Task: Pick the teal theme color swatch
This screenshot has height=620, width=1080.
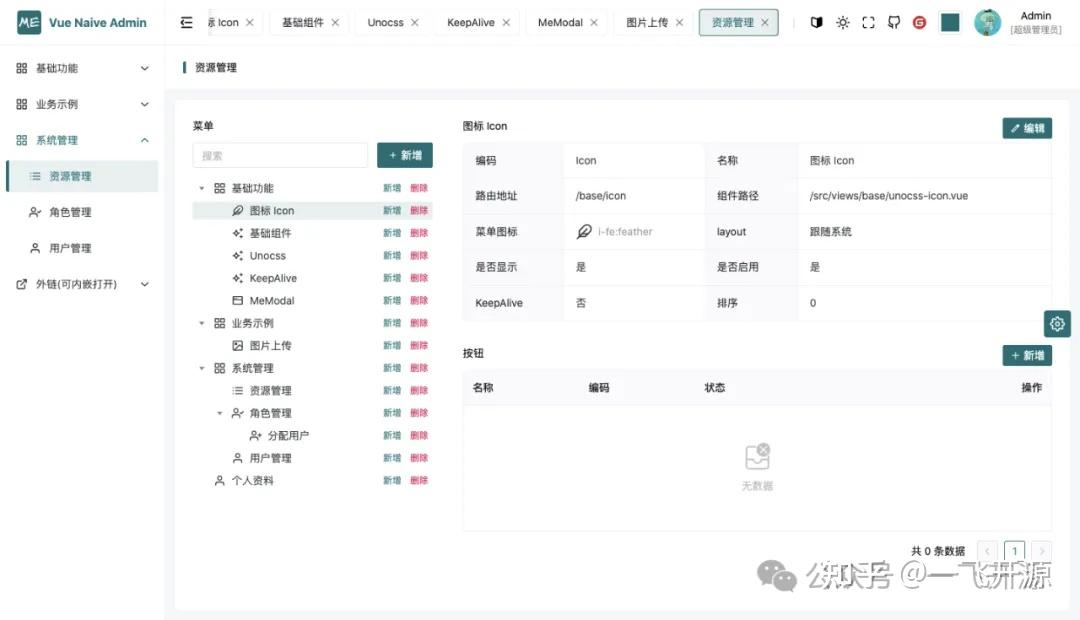Action: [x=950, y=23]
